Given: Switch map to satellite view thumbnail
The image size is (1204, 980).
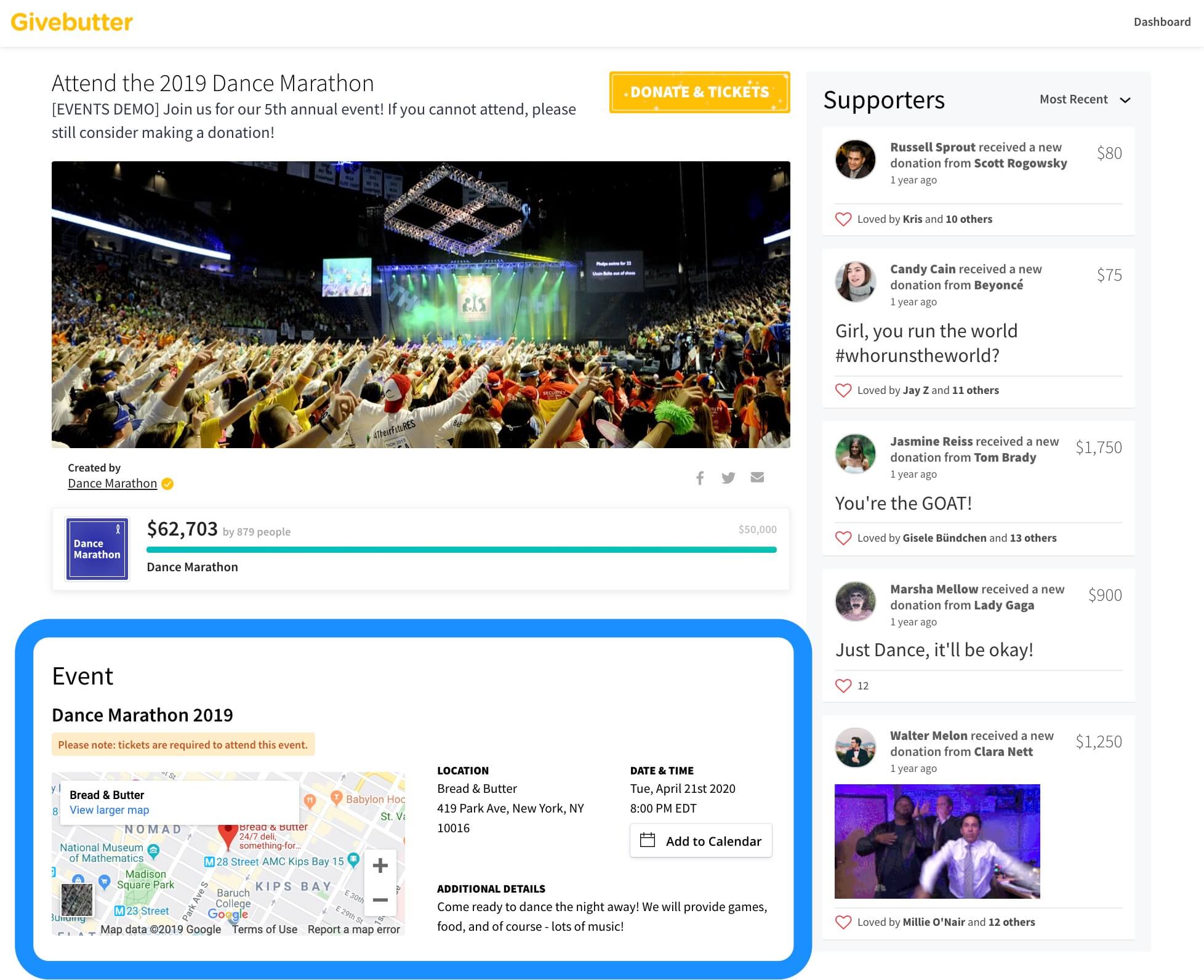Looking at the screenshot, I should (77, 899).
